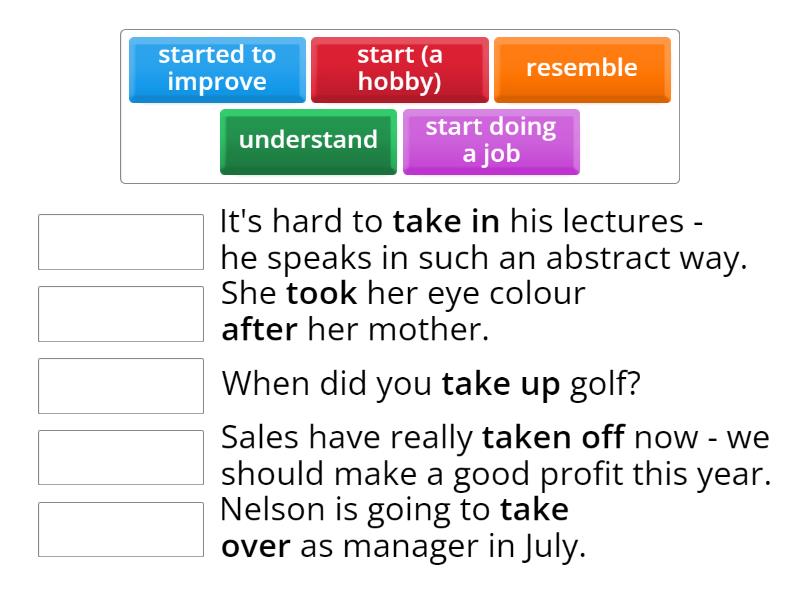800x600 pixels.
Task: Select the answer box next to 'eye colour' sentence
Action: tap(120, 314)
